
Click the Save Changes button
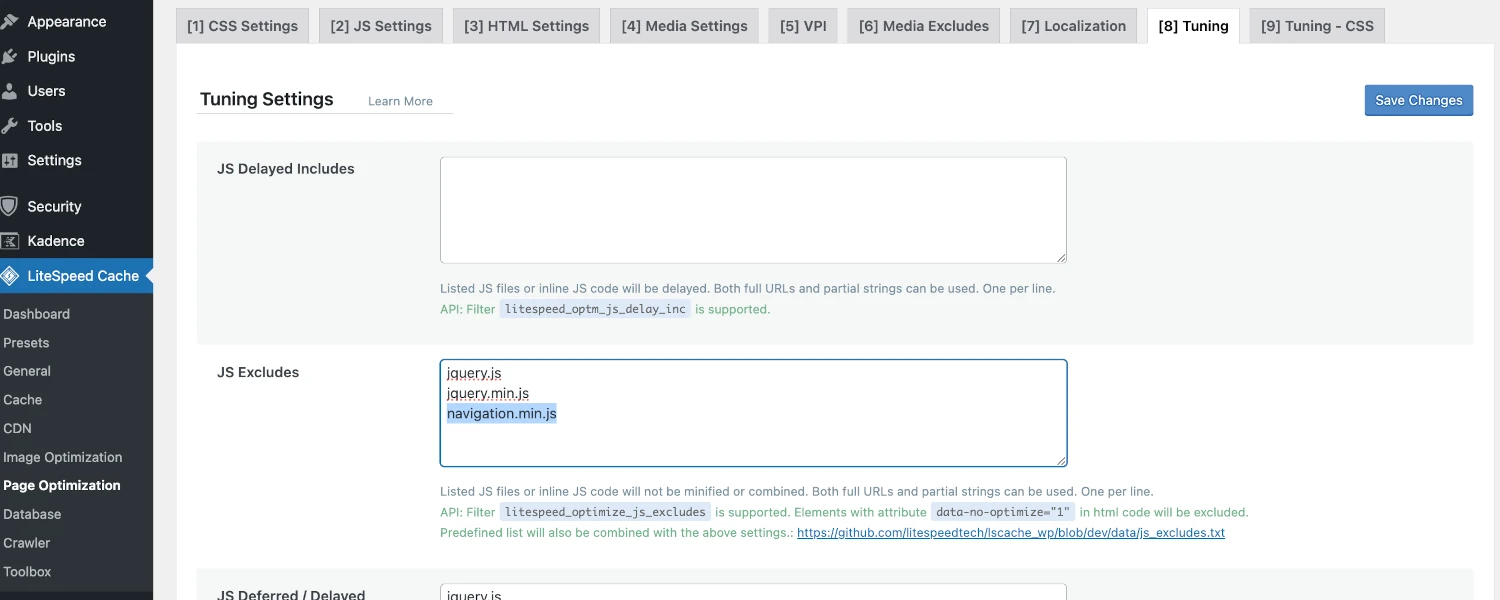tap(1418, 100)
